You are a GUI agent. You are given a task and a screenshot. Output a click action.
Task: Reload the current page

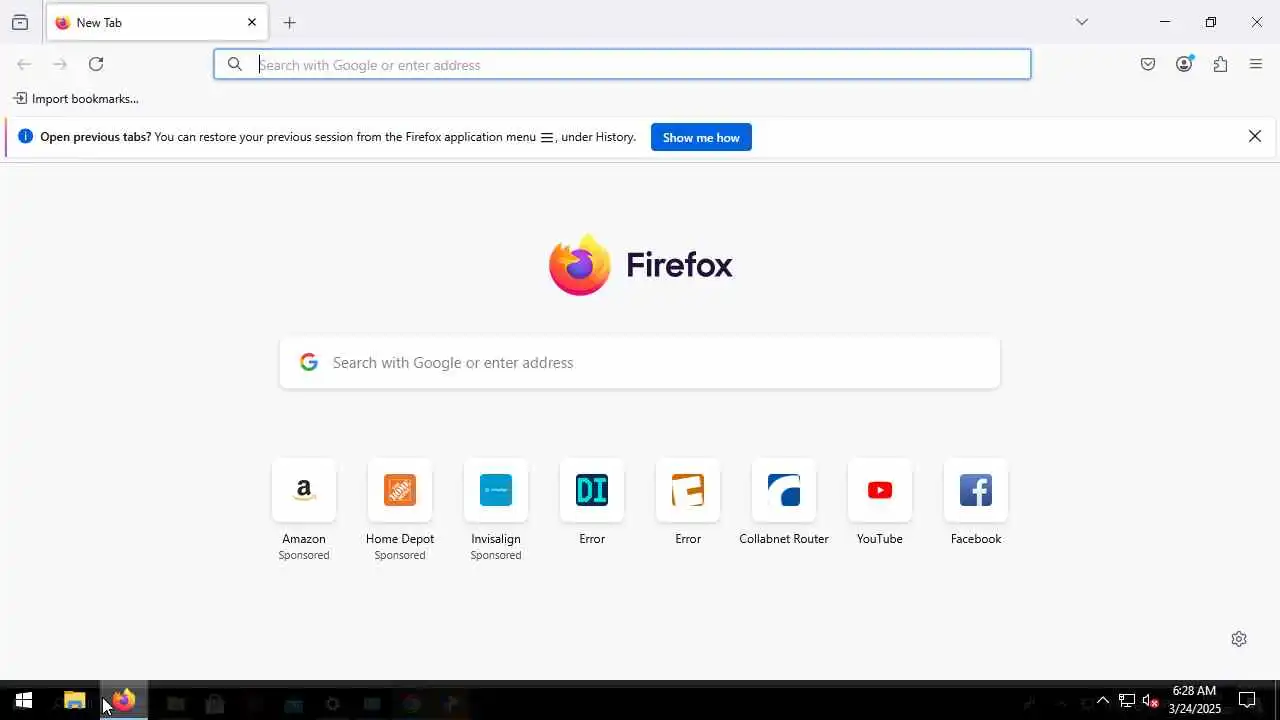96,64
